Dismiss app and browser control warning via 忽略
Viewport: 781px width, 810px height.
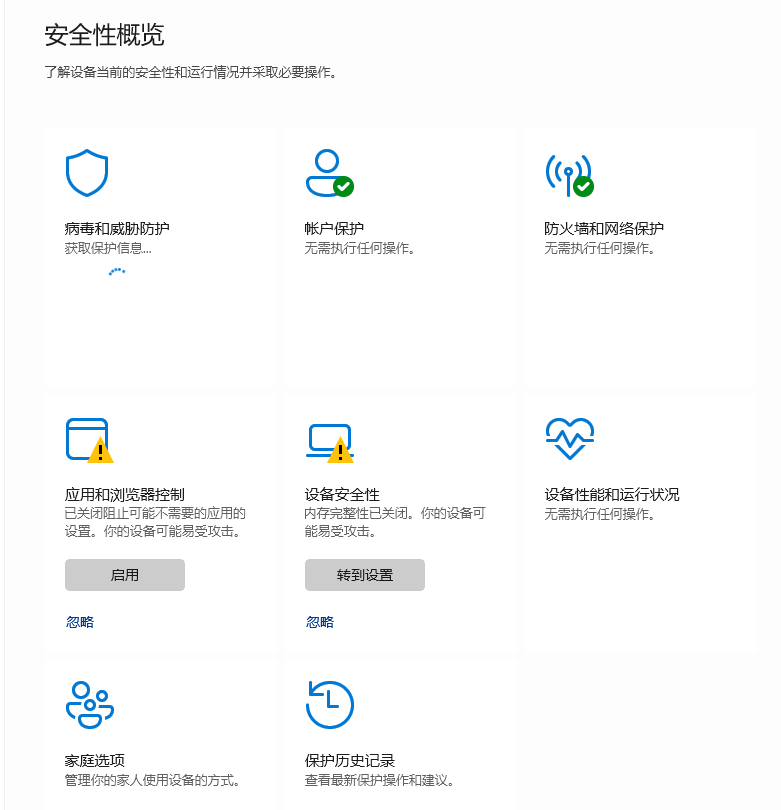point(80,622)
